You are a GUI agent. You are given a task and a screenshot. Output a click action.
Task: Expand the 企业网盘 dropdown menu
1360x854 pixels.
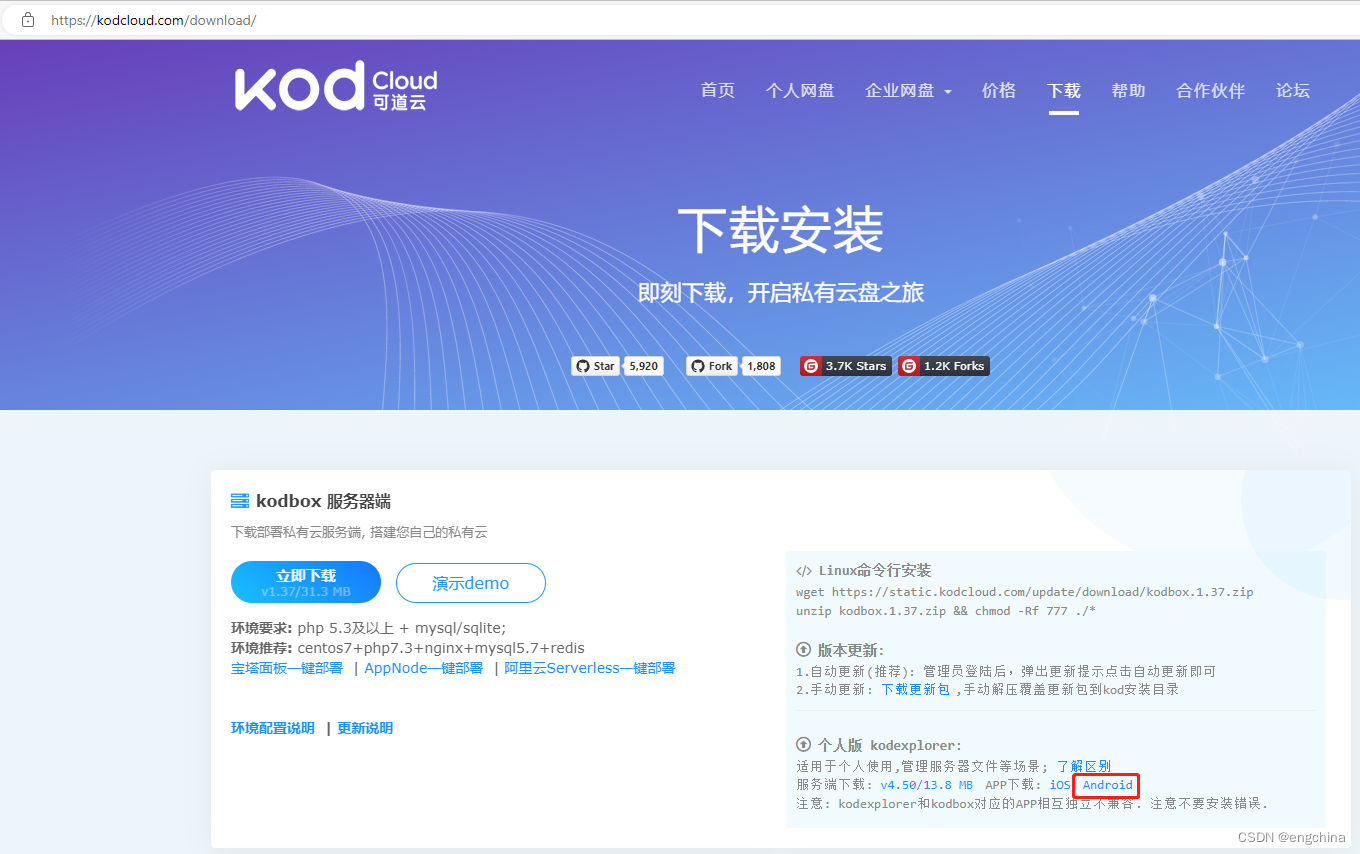pyautogui.click(x=908, y=90)
